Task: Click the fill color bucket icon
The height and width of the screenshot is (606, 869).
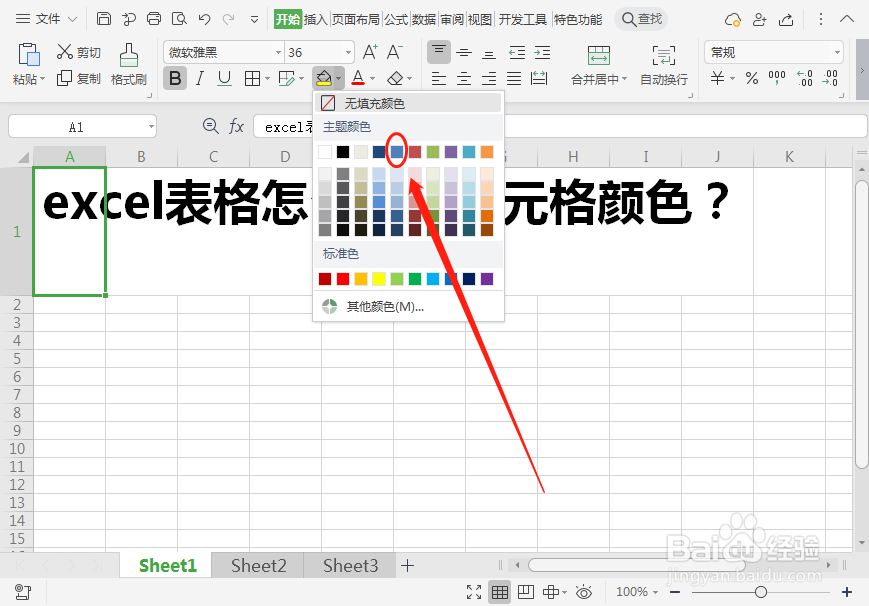Action: coord(324,78)
